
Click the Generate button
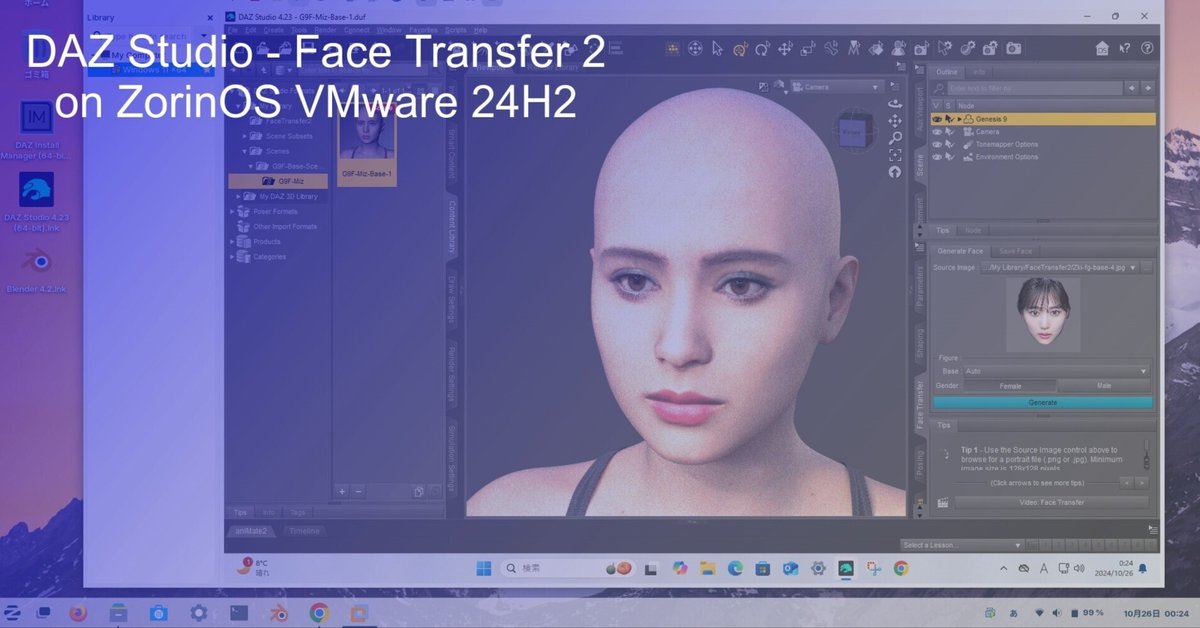[1042, 402]
